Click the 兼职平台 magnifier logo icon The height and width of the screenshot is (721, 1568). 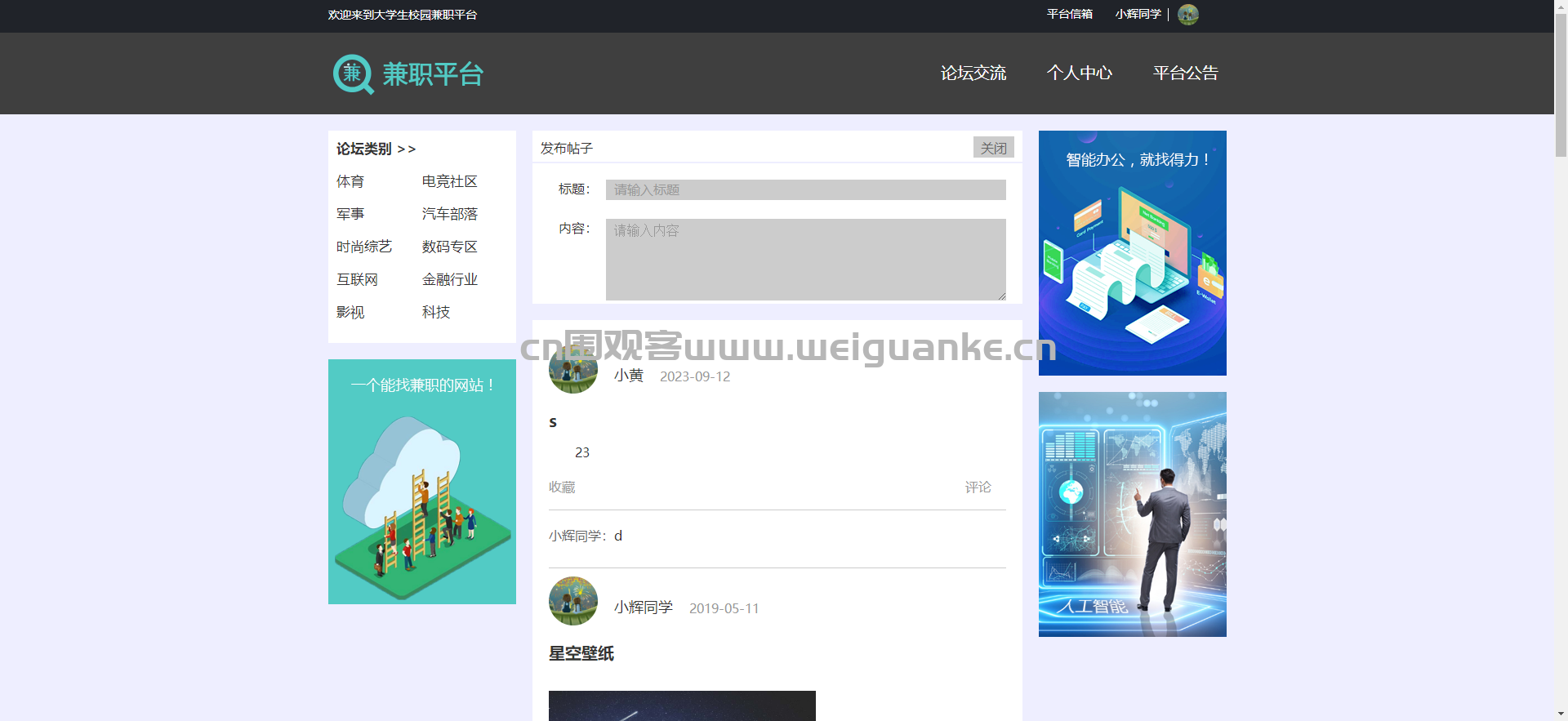(x=353, y=74)
